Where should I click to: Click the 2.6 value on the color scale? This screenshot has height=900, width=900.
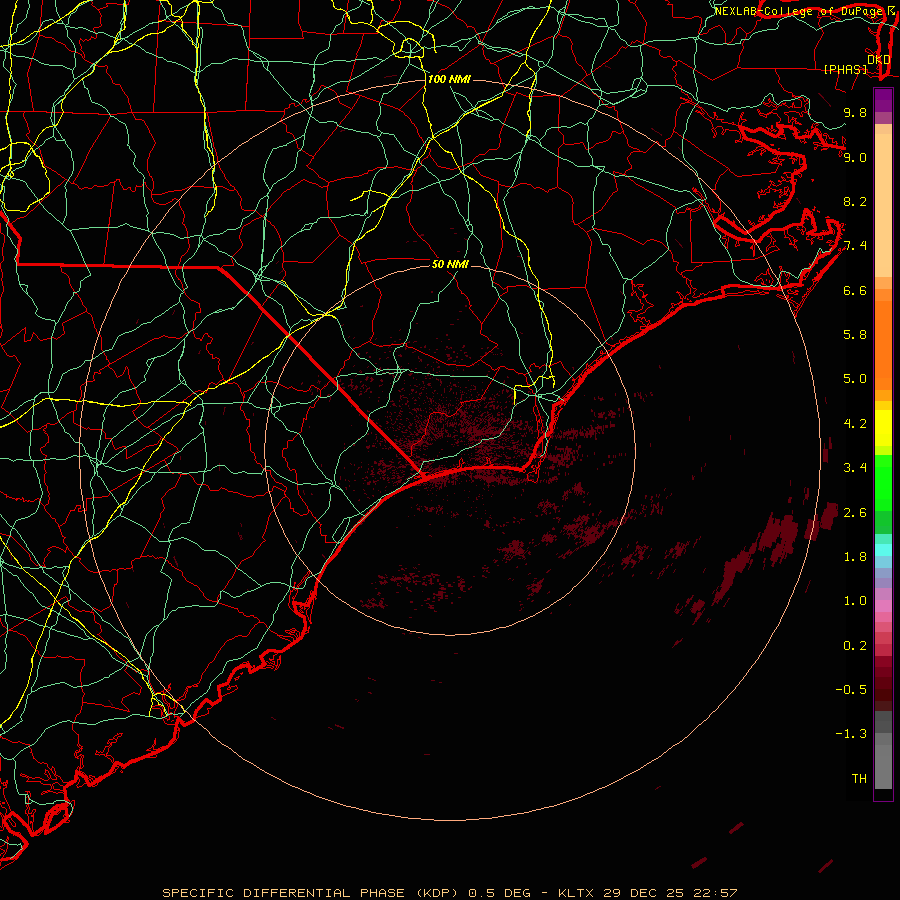[855, 513]
